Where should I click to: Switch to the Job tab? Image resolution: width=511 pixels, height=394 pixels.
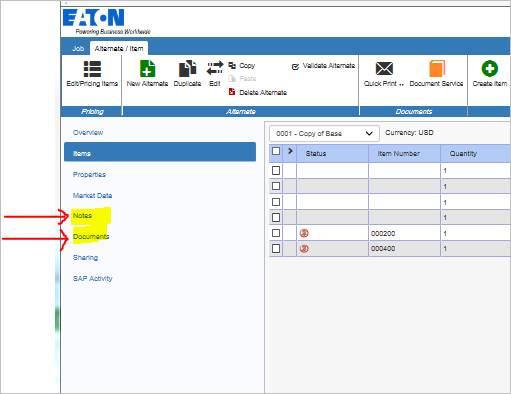pyautogui.click(x=78, y=48)
